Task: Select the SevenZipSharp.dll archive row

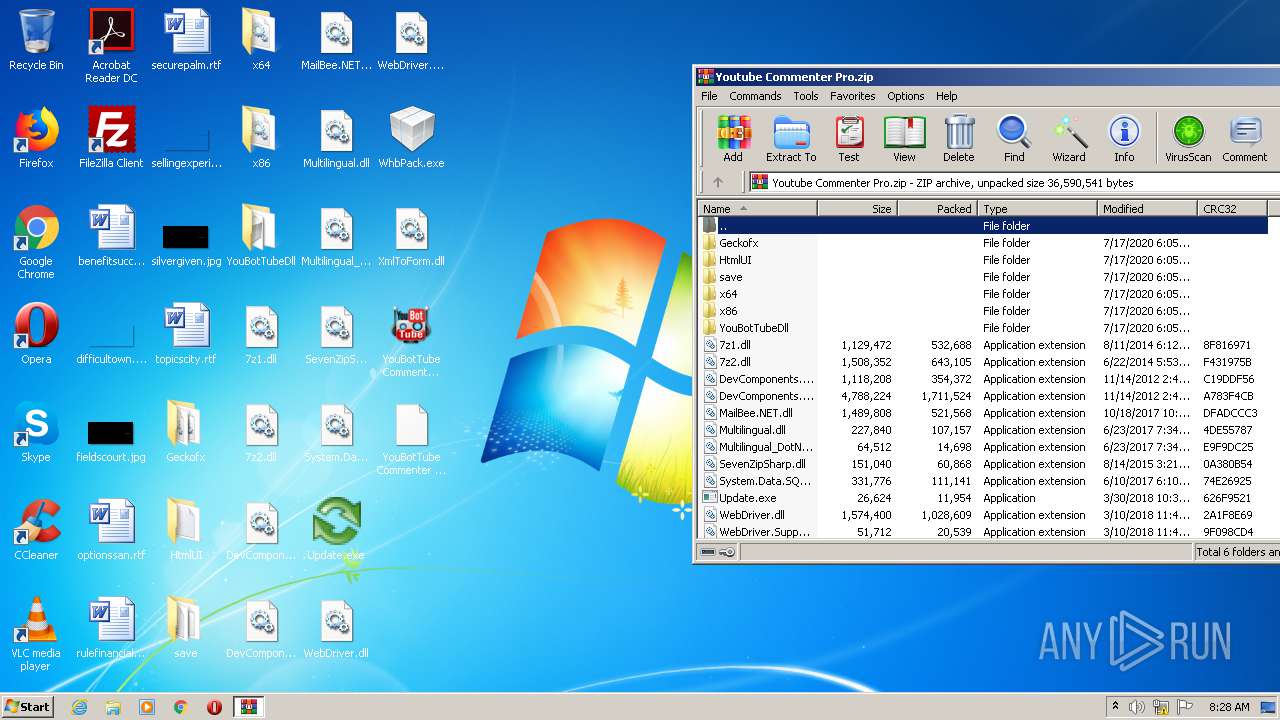Action: click(983, 464)
